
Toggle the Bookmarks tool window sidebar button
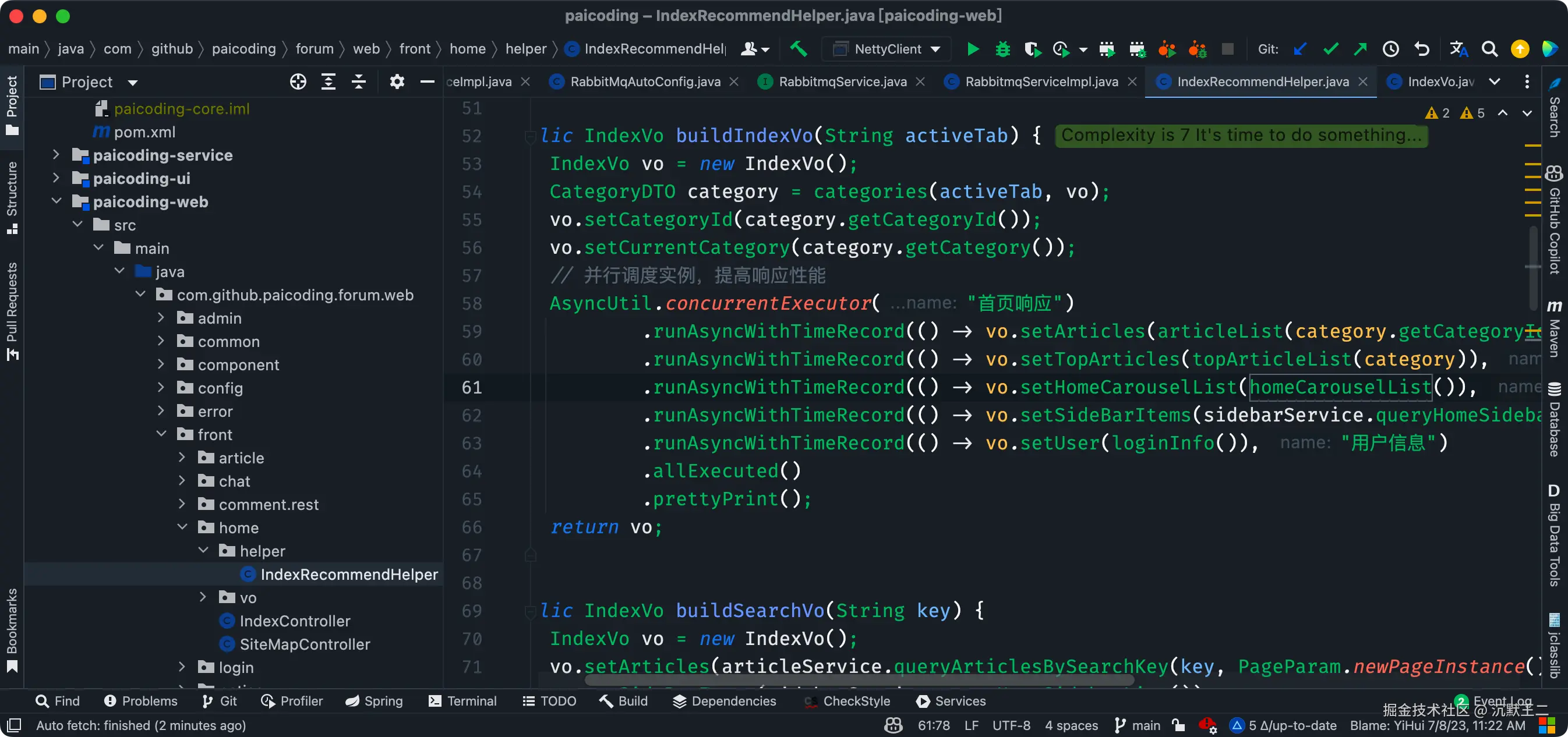pyautogui.click(x=12, y=629)
